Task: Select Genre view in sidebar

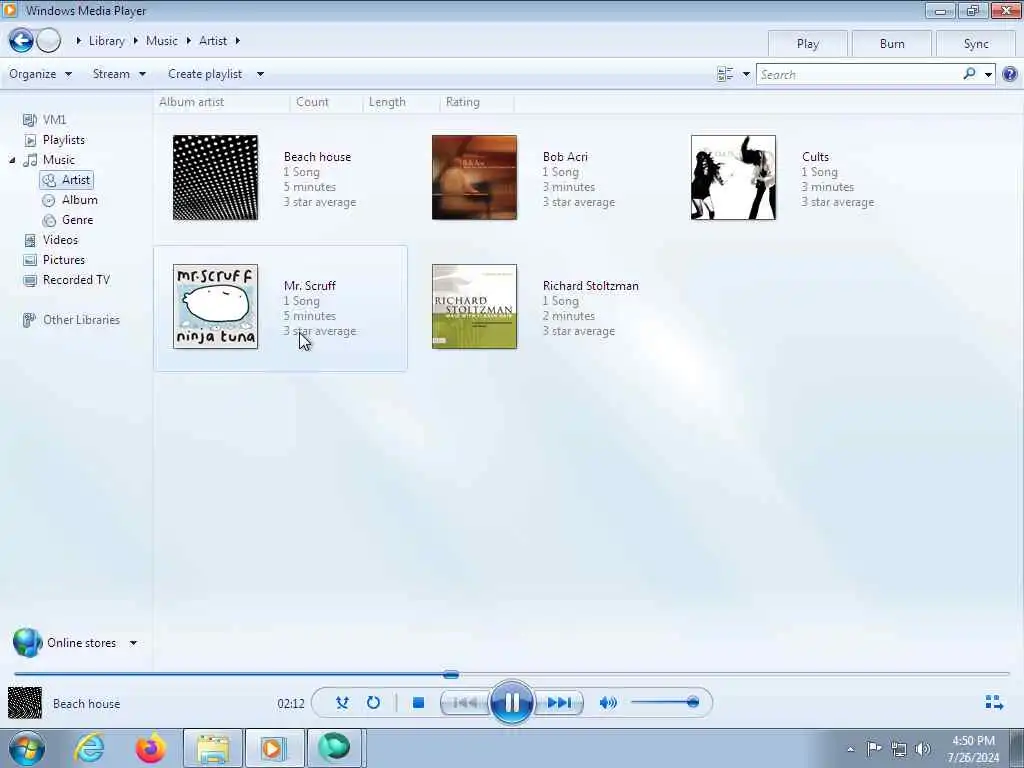Action: pyautogui.click(x=77, y=220)
